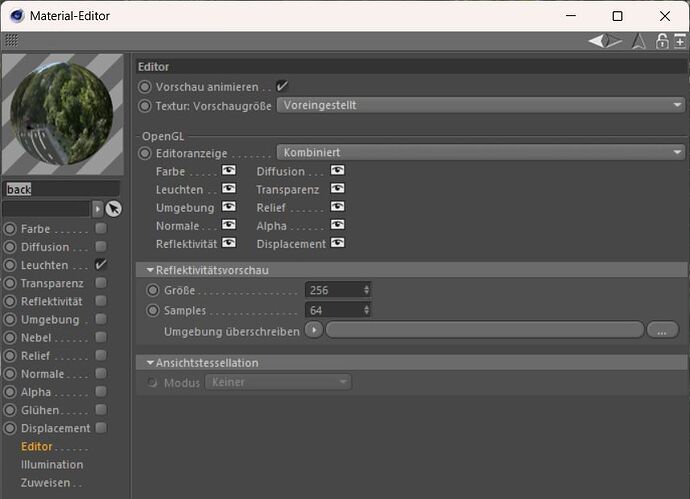Open Editoranzeige Kombiniert dropdown
The width and height of the screenshot is (690, 499).
[x=481, y=153]
